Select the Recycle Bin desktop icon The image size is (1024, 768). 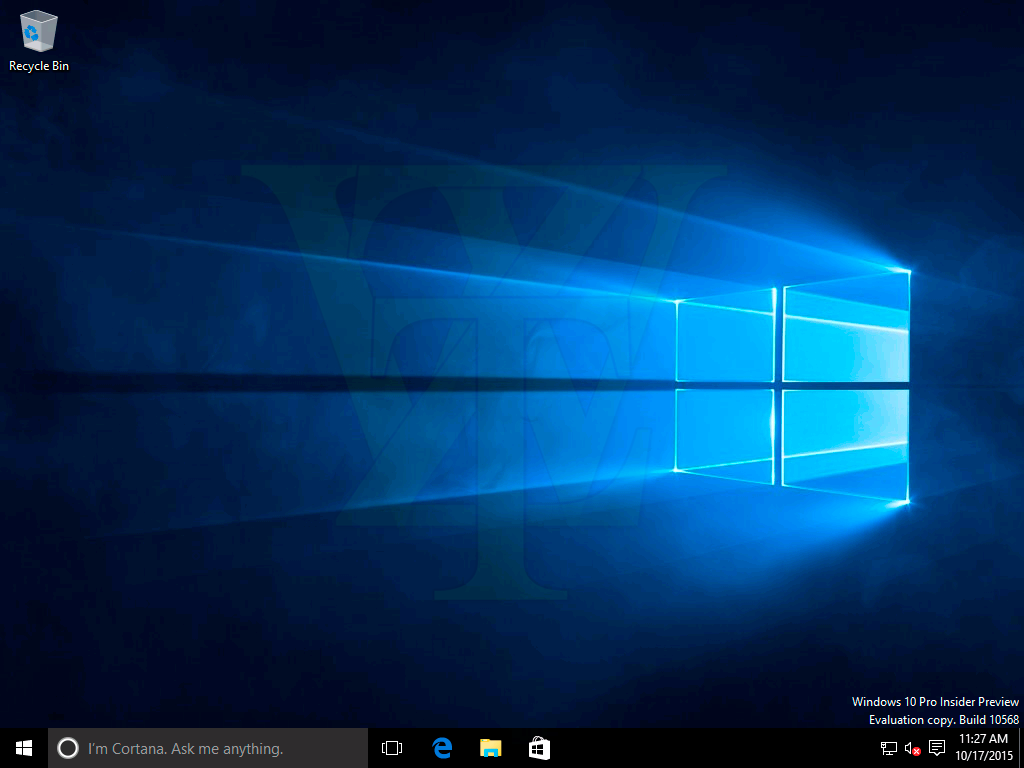(38, 32)
